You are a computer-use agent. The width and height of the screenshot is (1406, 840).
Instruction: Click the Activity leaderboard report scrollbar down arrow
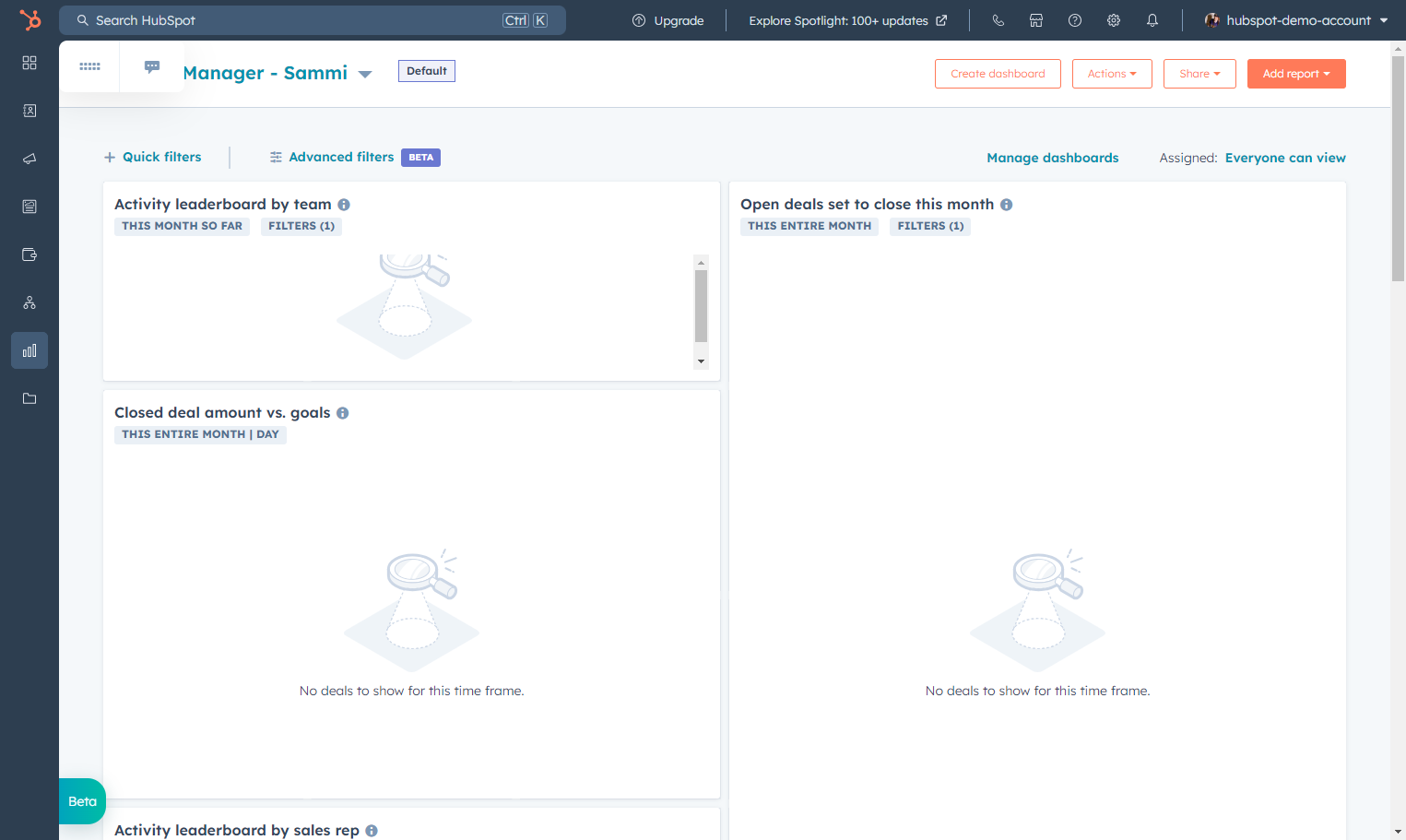click(701, 361)
